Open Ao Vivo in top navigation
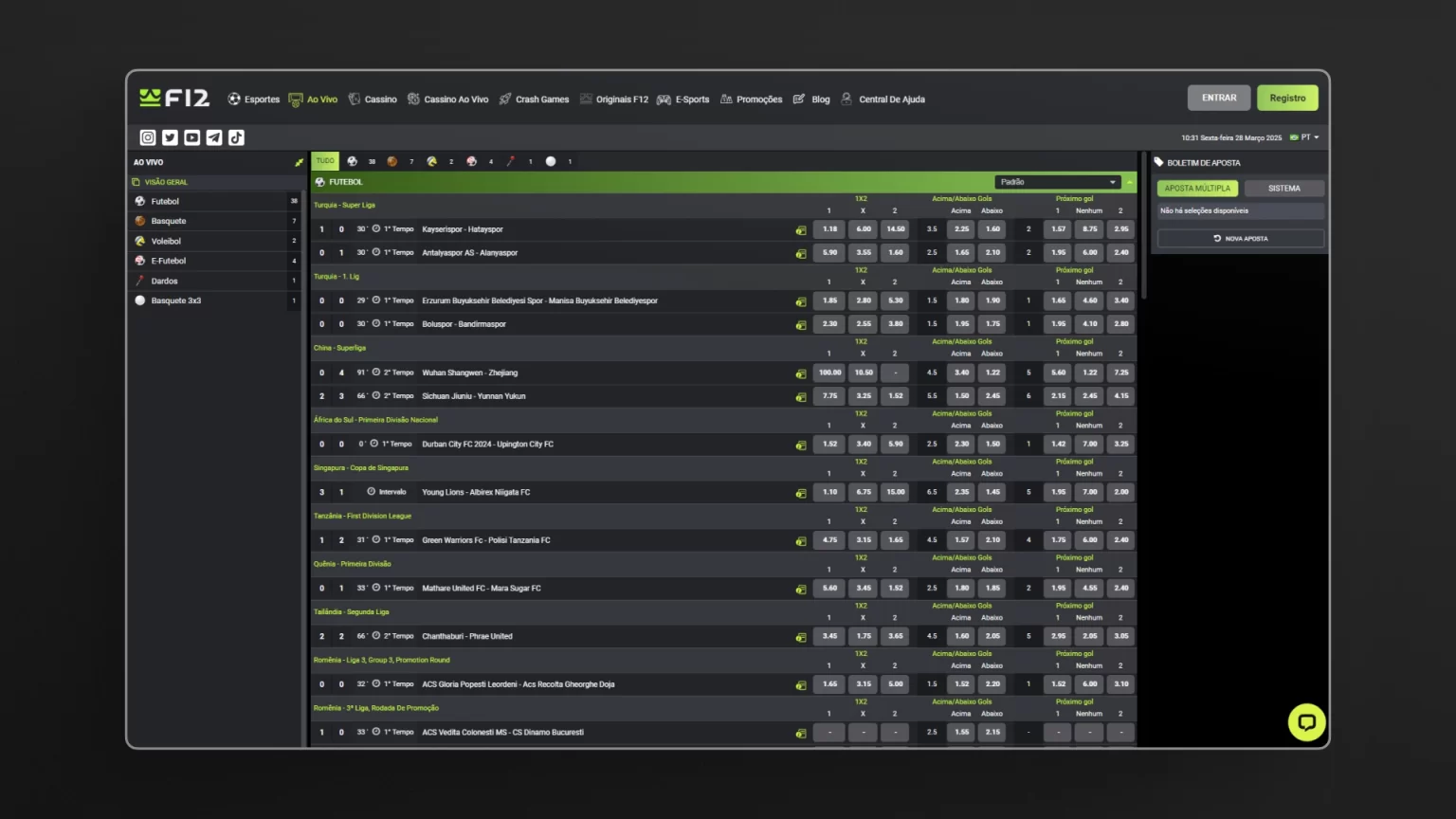 click(x=313, y=99)
